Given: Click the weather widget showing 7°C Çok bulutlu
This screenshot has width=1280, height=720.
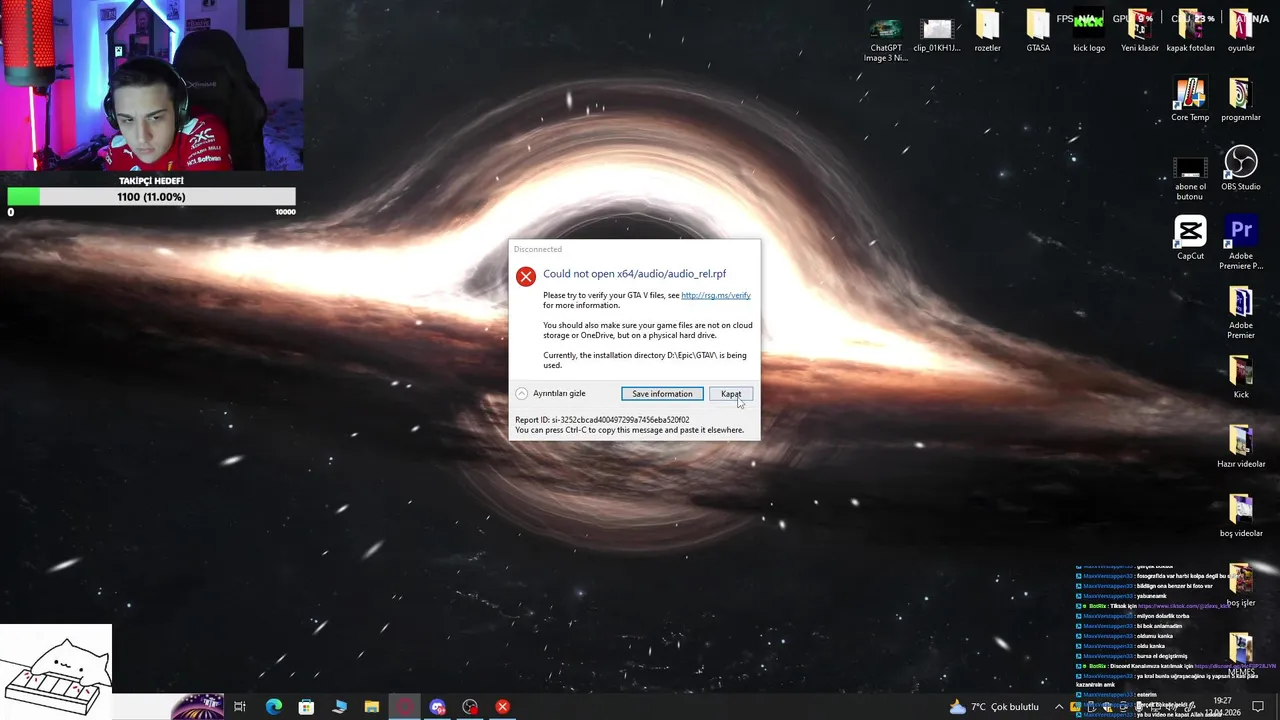Looking at the screenshot, I should pos(994,707).
